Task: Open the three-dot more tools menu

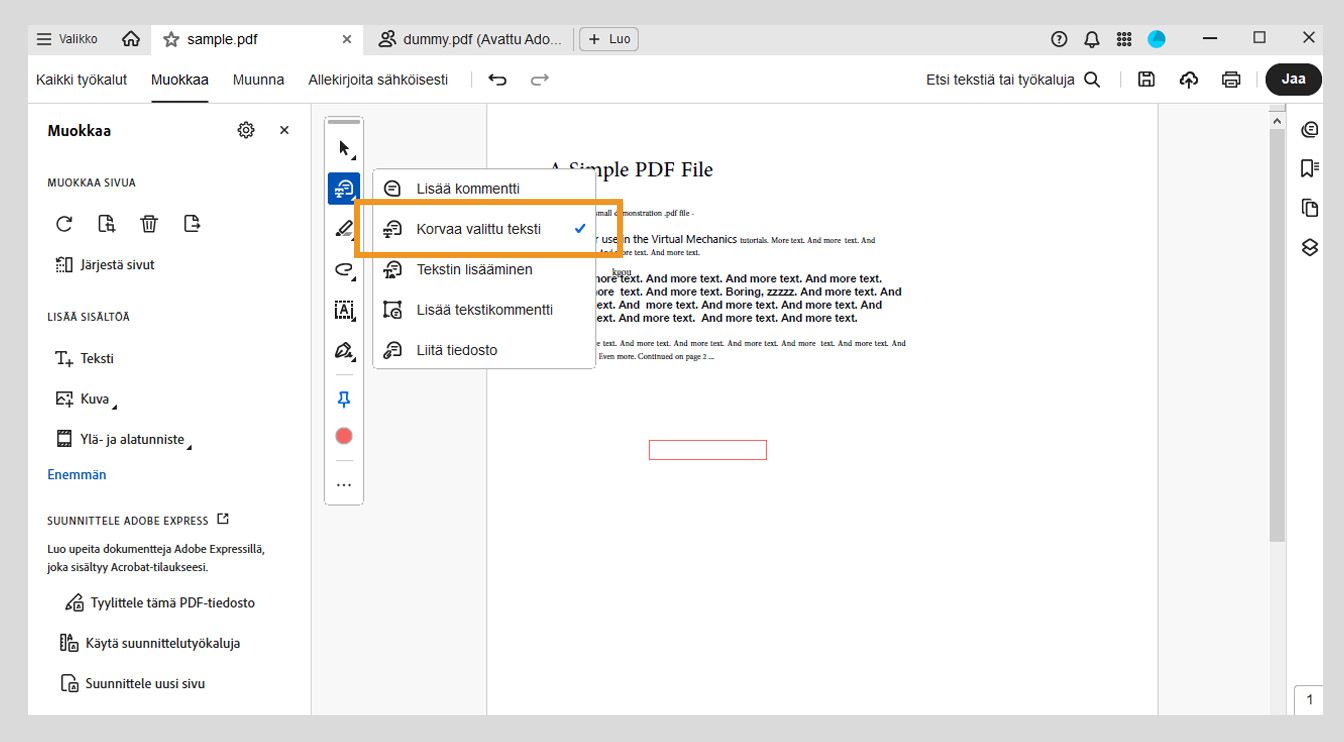Action: coord(344,485)
